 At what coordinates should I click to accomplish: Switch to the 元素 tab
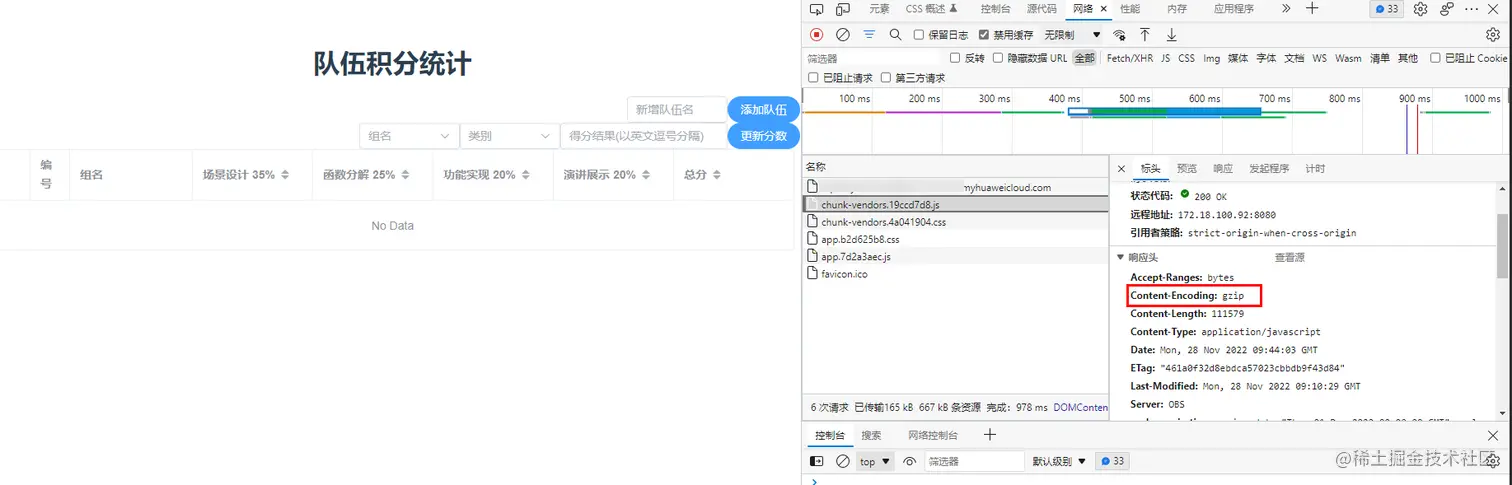point(879,9)
